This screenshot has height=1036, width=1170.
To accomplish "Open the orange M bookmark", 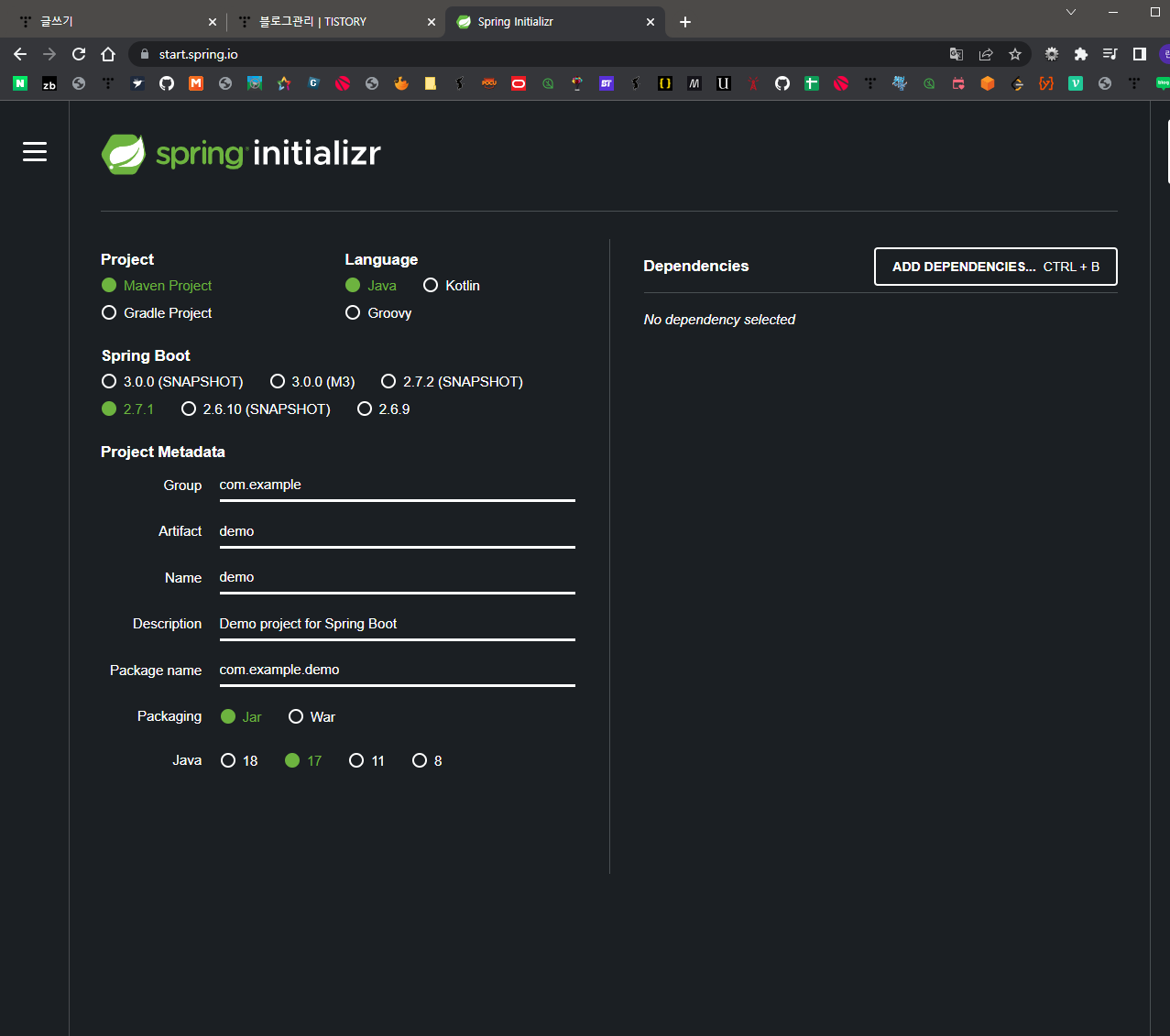I will 196,83.
